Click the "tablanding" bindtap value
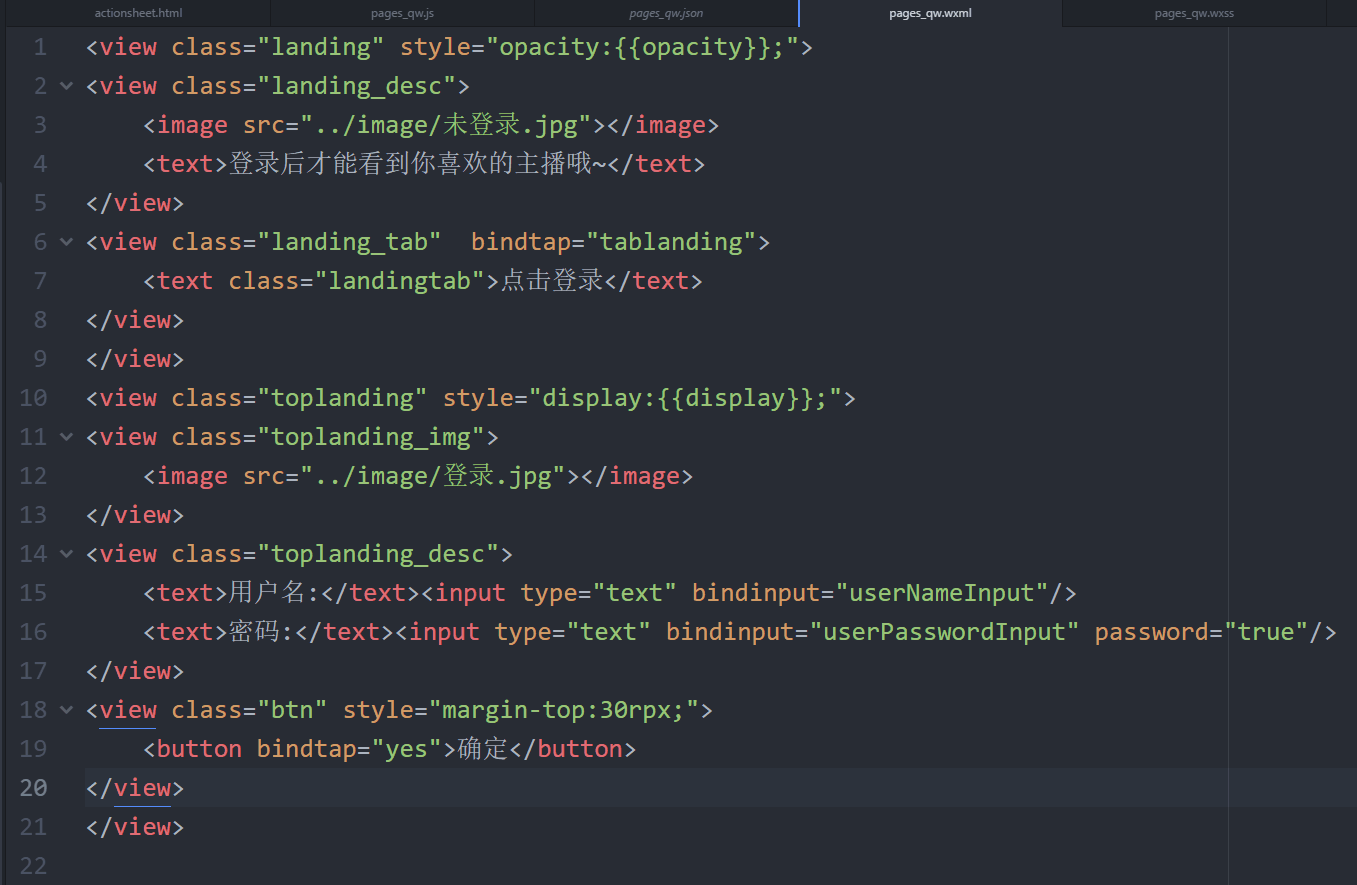The height and width of the screenshot is (885, 1357). (670, 242)
